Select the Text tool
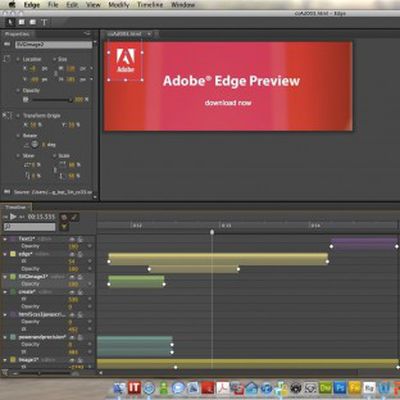This screenshot has height=400, width=400. (44, 22)
